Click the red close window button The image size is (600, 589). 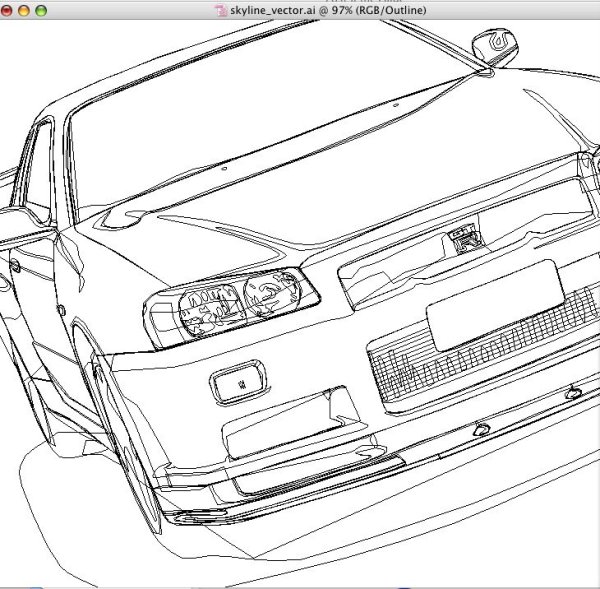[6, 10]
